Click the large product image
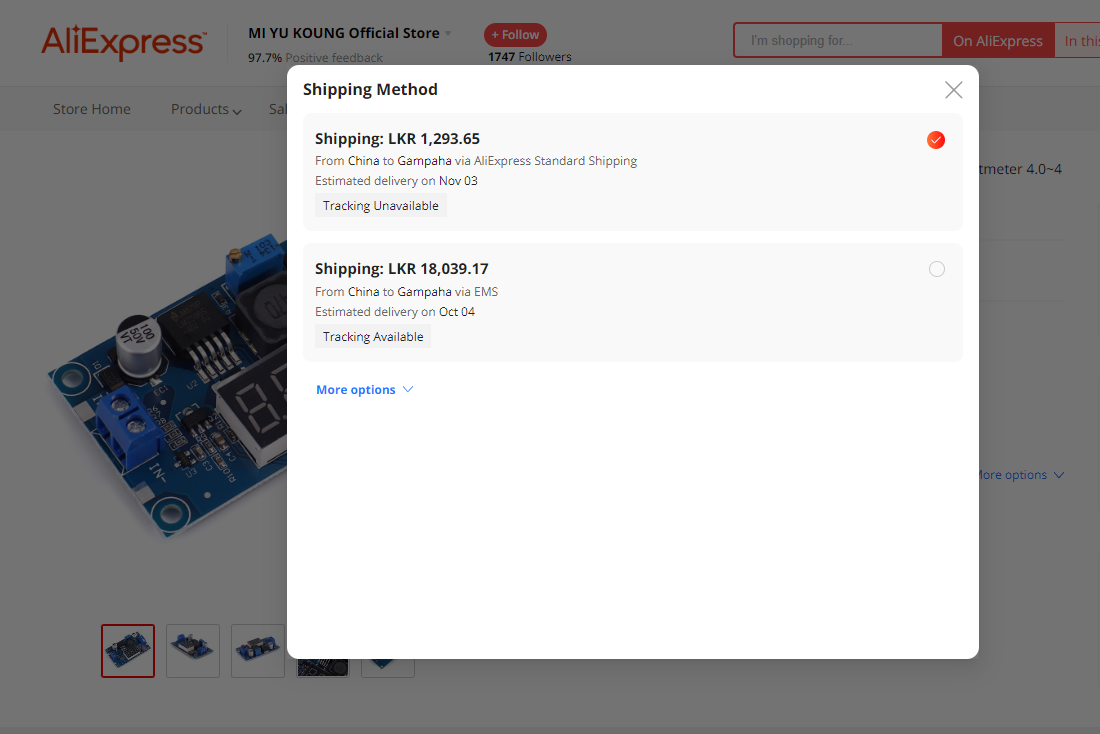This screenshot has width=1100, height=734. (168, 388)
